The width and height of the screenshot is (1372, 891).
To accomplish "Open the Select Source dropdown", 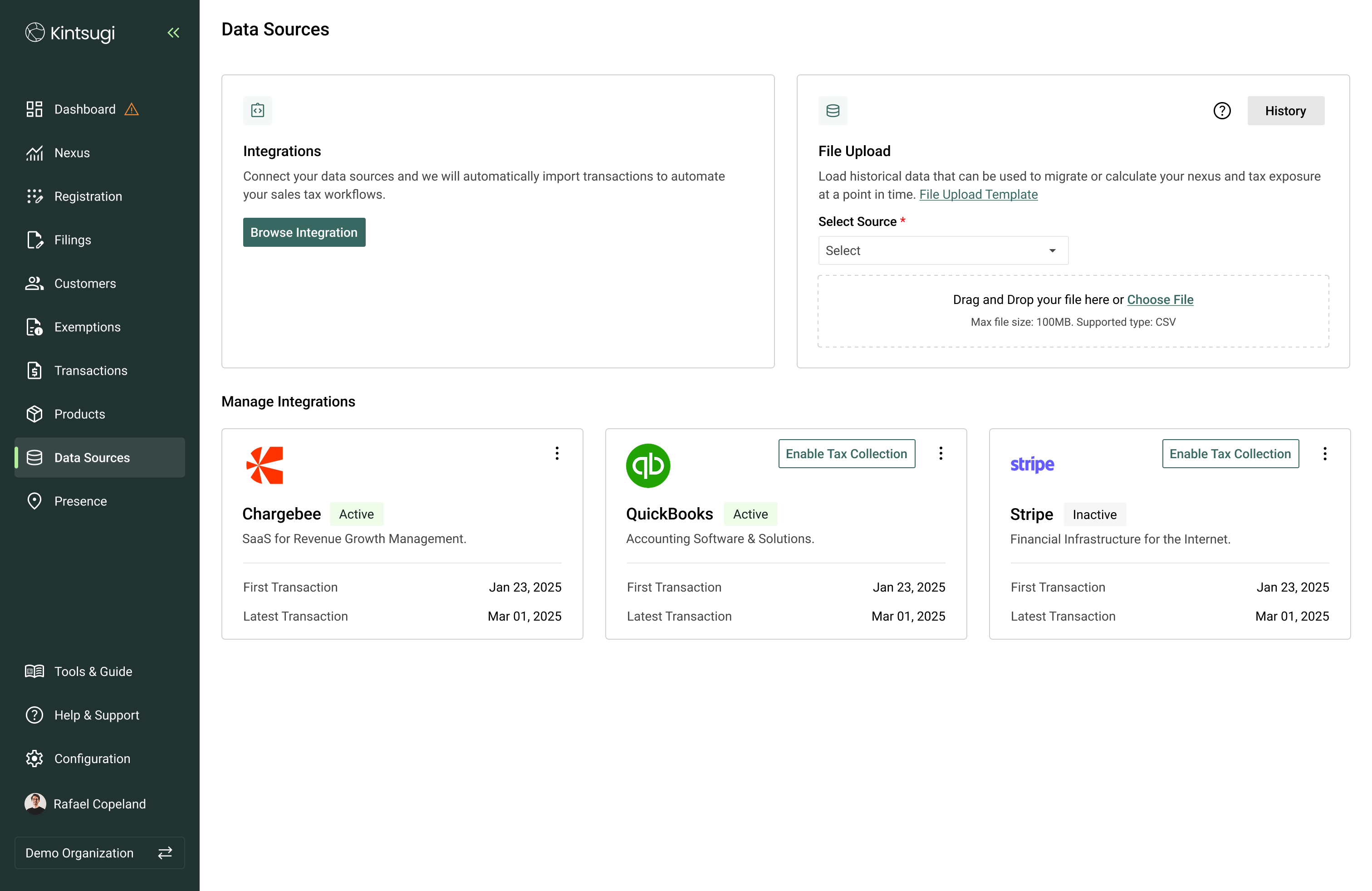I will point(942,251).
